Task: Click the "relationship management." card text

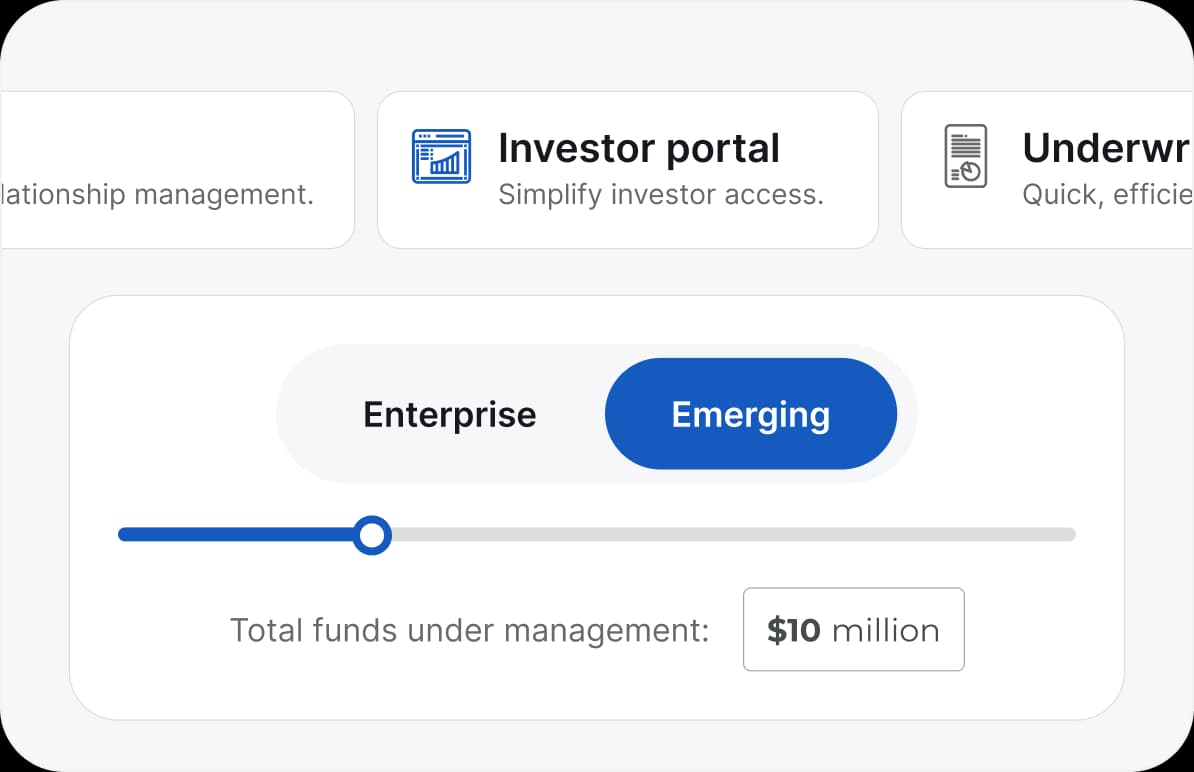Action: pyautogui.click(x=158, y=194)
